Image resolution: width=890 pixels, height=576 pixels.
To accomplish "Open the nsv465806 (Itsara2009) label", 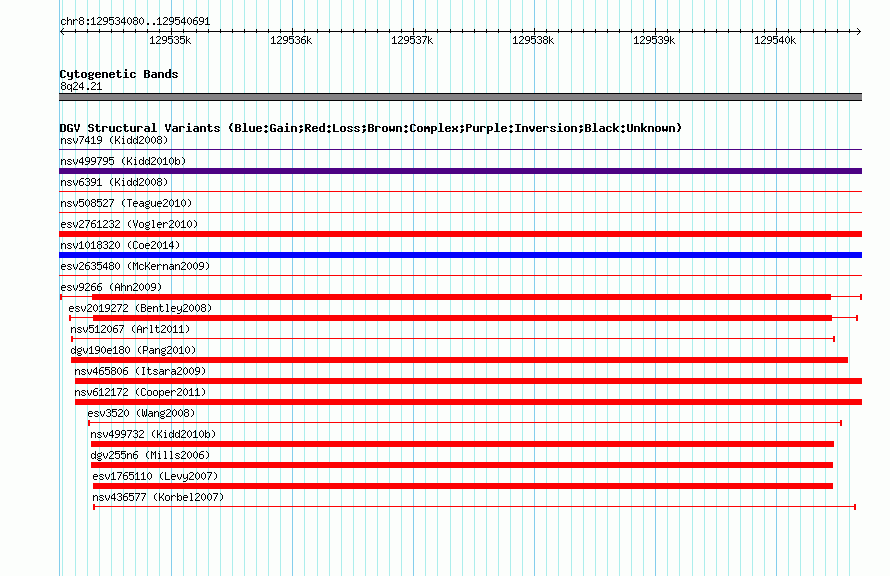I will [140, 371].
